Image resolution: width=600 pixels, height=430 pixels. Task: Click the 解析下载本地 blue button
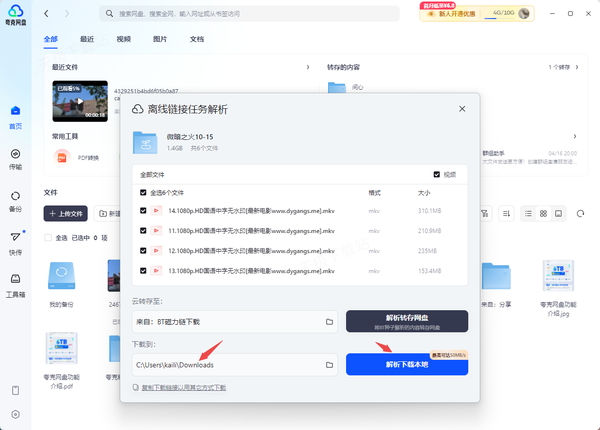(407, 365)
